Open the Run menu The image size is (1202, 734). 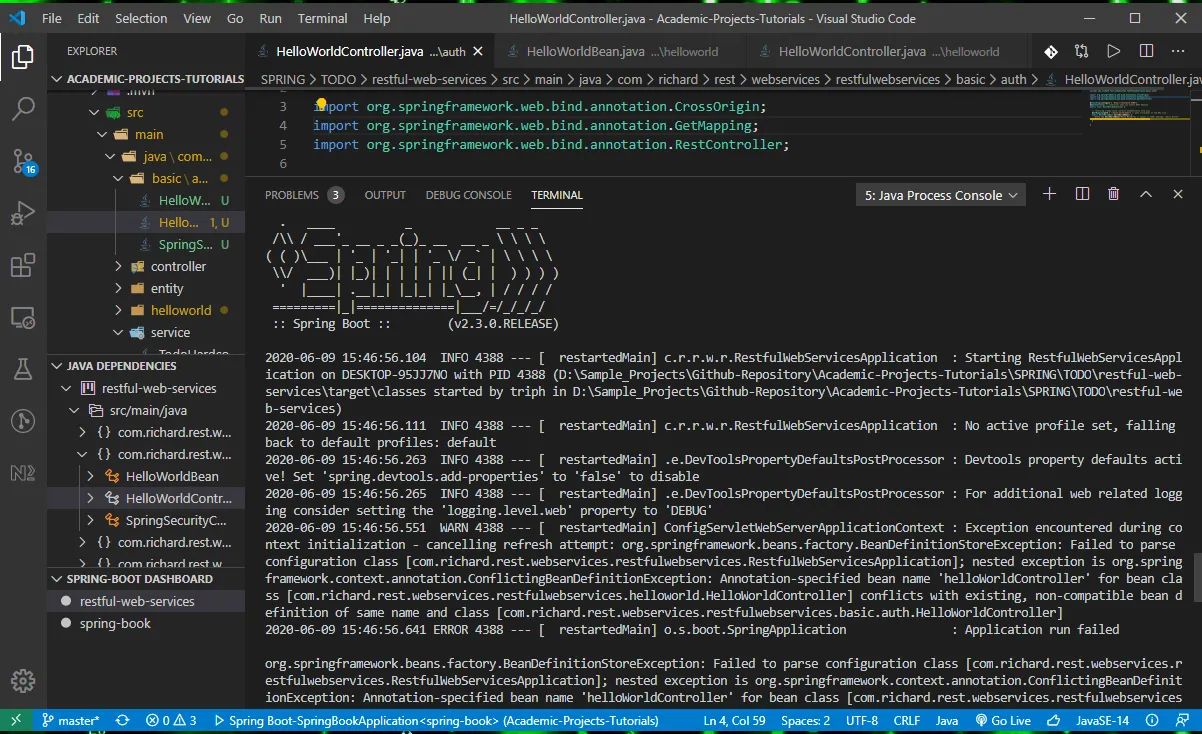pos(270,18)
